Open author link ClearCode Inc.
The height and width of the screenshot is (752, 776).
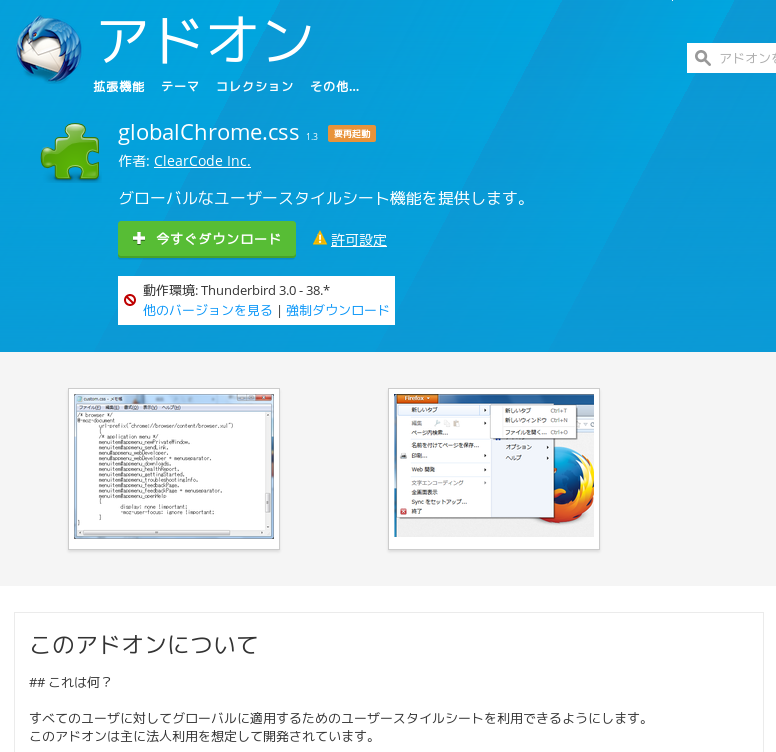pyautogui.click(x=202, y=161)
